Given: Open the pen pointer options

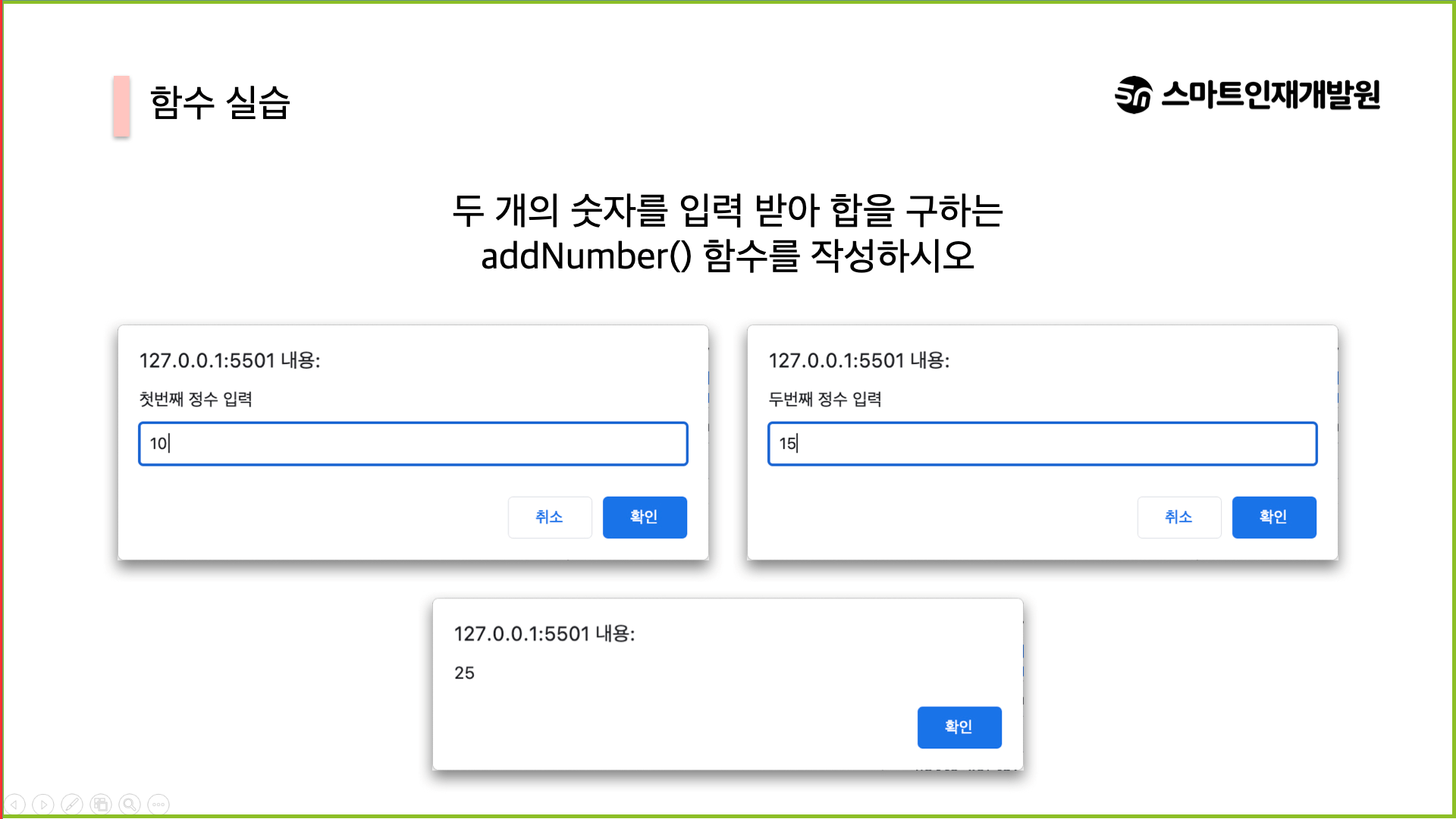Looking at the screenshot, I should [x=72, y=804].
